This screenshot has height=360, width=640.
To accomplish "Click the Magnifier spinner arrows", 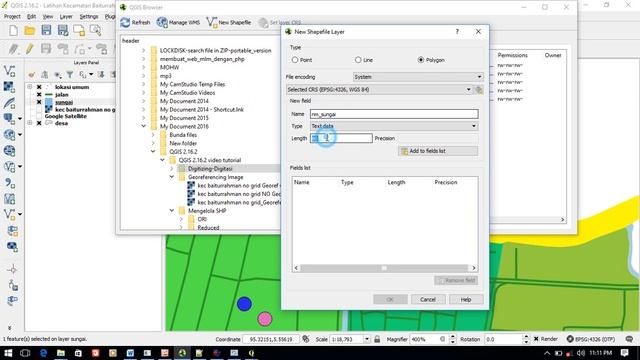I will point(453,339).
